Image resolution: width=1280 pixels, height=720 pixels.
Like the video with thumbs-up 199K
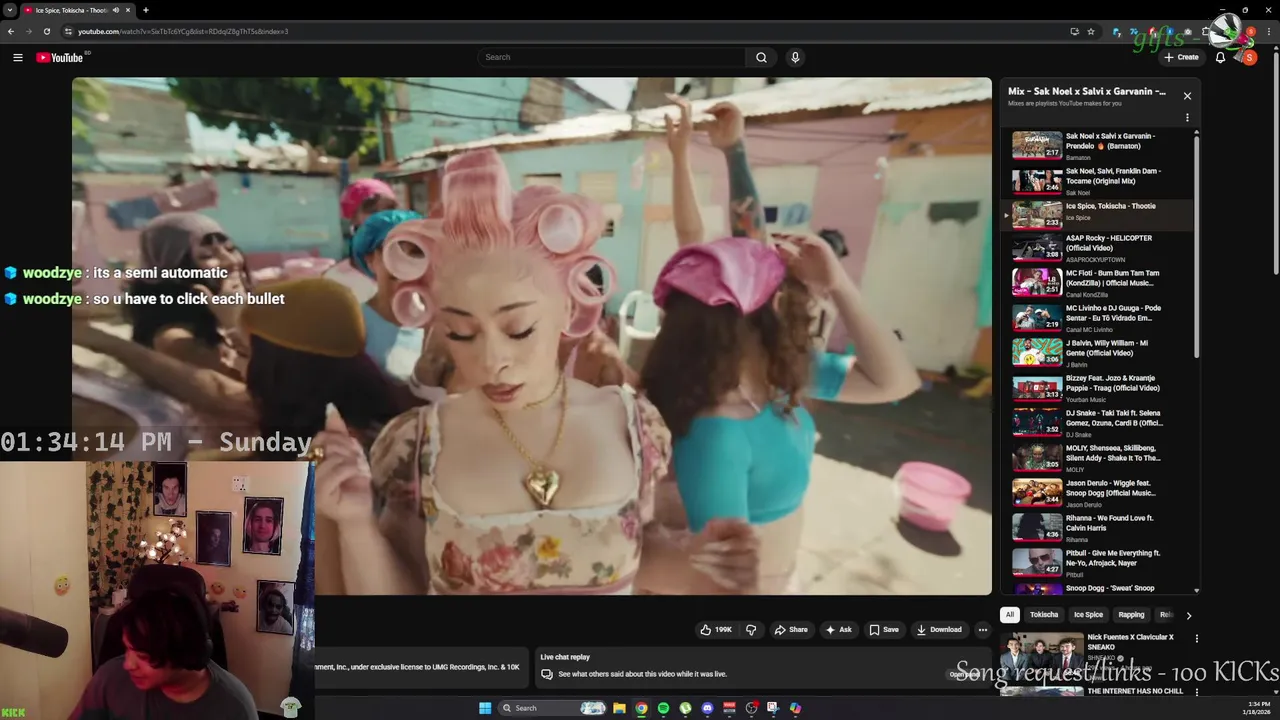click(715, 630)
